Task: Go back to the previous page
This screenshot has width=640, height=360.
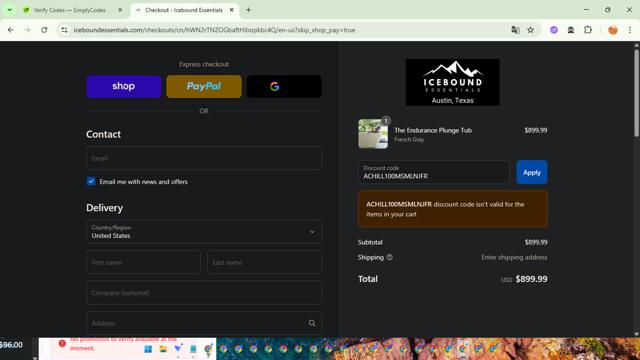Action: [11, 30]
